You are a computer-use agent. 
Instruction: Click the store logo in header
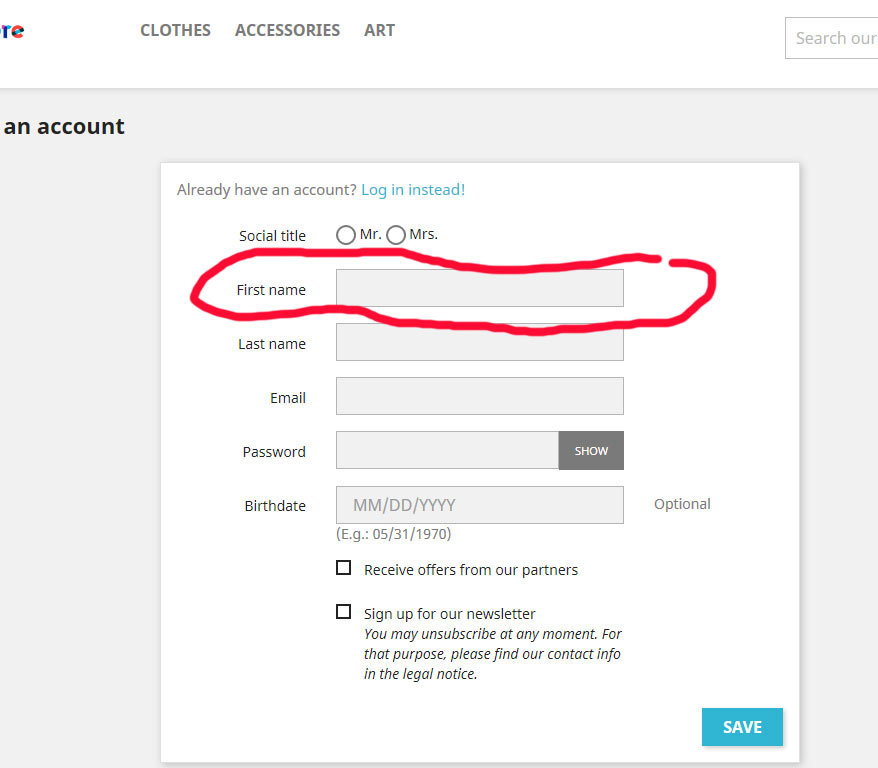10,30
